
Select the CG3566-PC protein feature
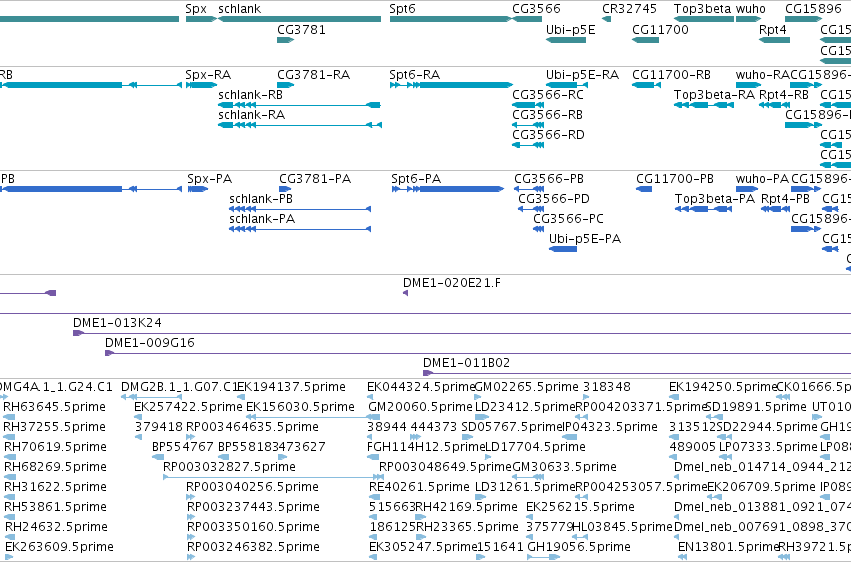click(538, 229)
